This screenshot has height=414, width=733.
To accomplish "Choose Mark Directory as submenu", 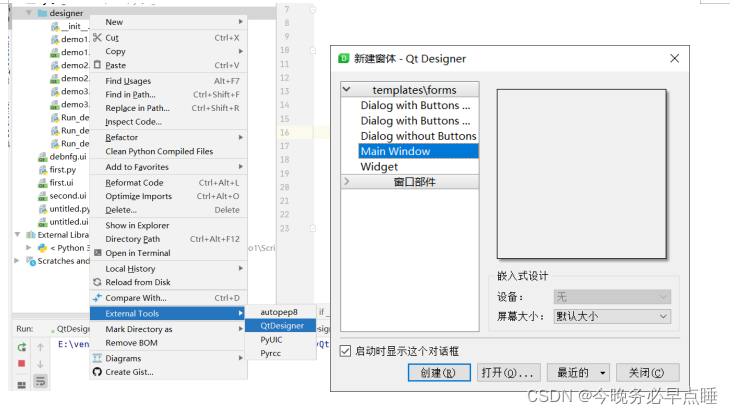I will [x=168, y=329].
